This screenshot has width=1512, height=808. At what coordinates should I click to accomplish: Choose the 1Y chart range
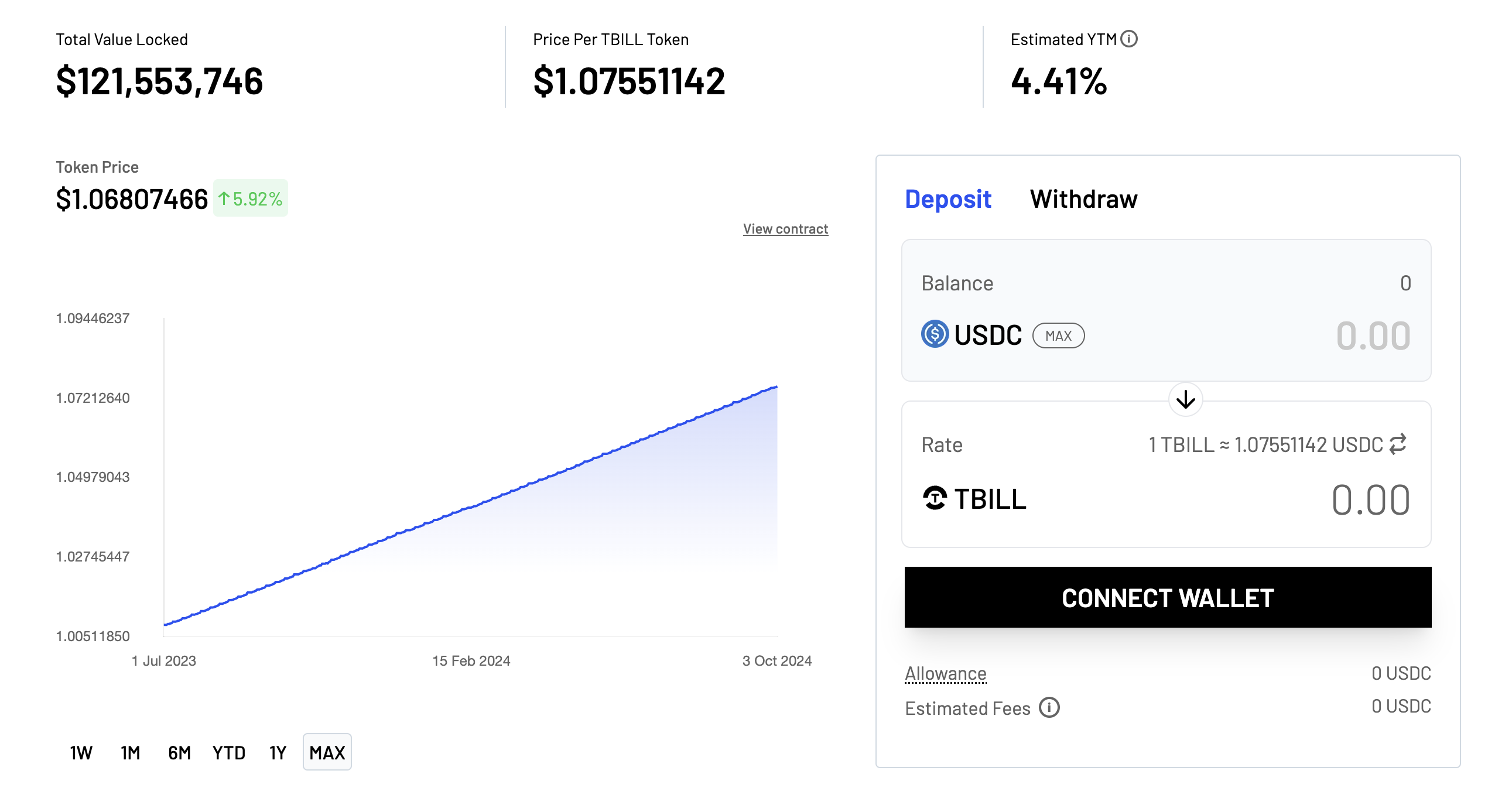point(278,752)
